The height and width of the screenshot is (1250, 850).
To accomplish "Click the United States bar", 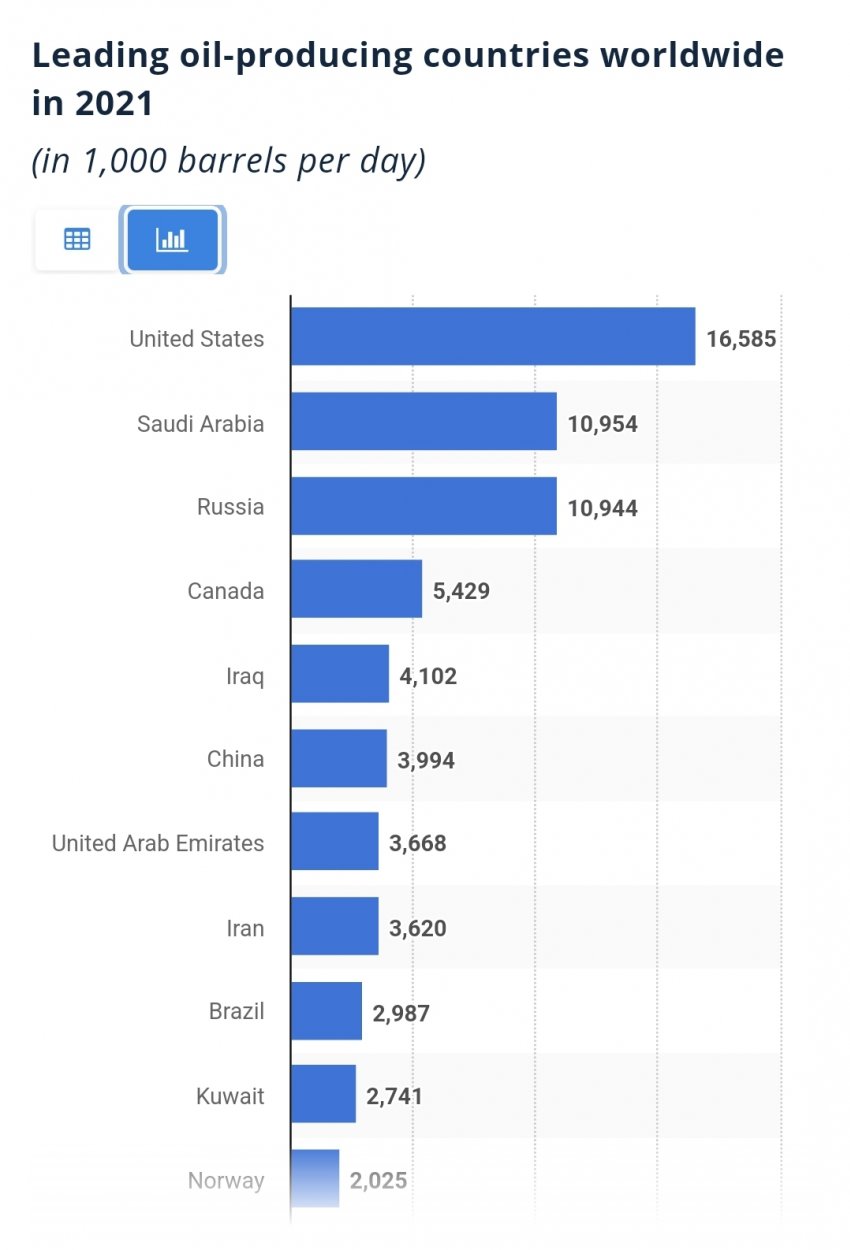I will (x=493, y=337).
